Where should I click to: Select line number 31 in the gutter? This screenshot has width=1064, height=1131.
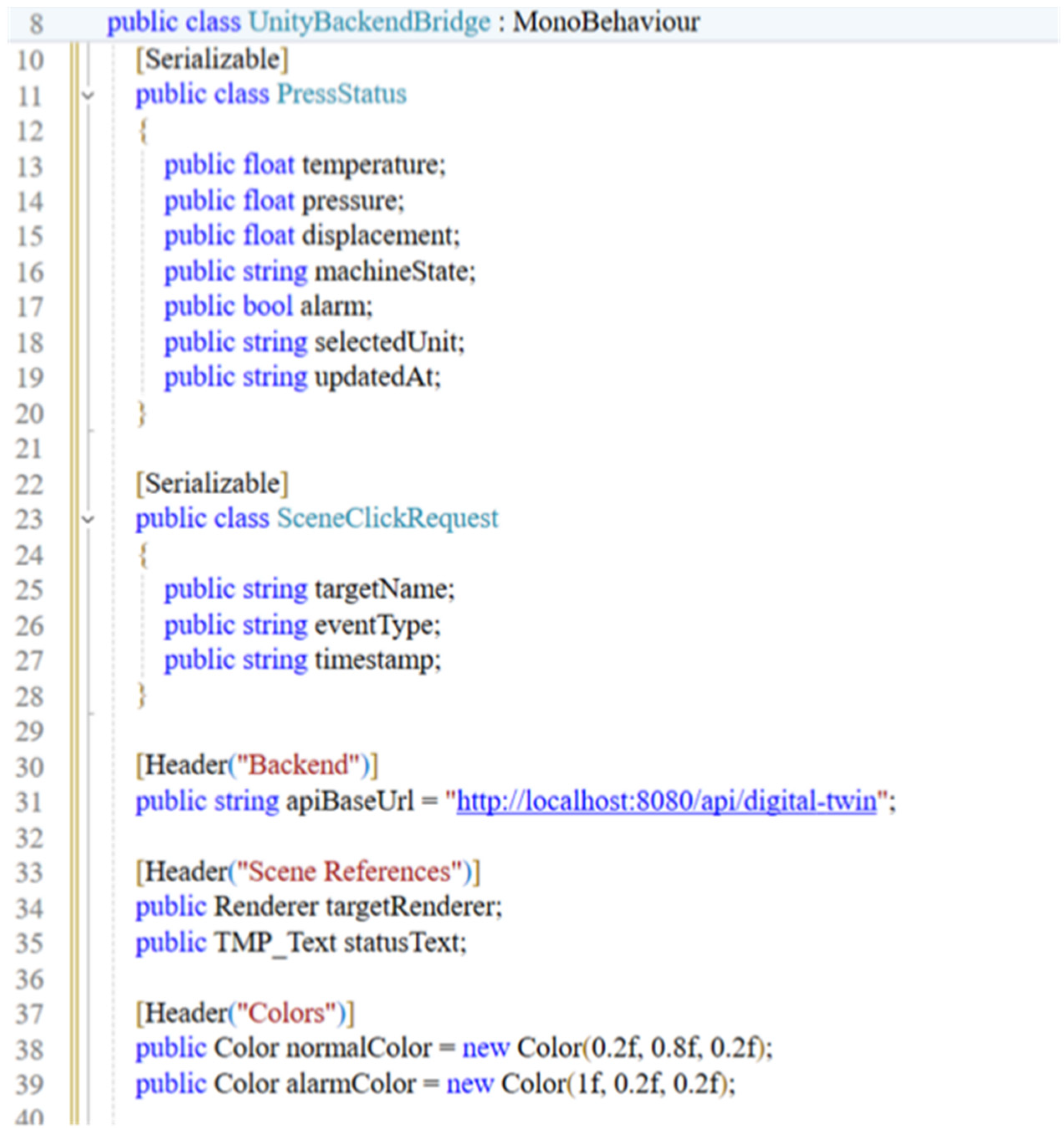coord(30,803)
